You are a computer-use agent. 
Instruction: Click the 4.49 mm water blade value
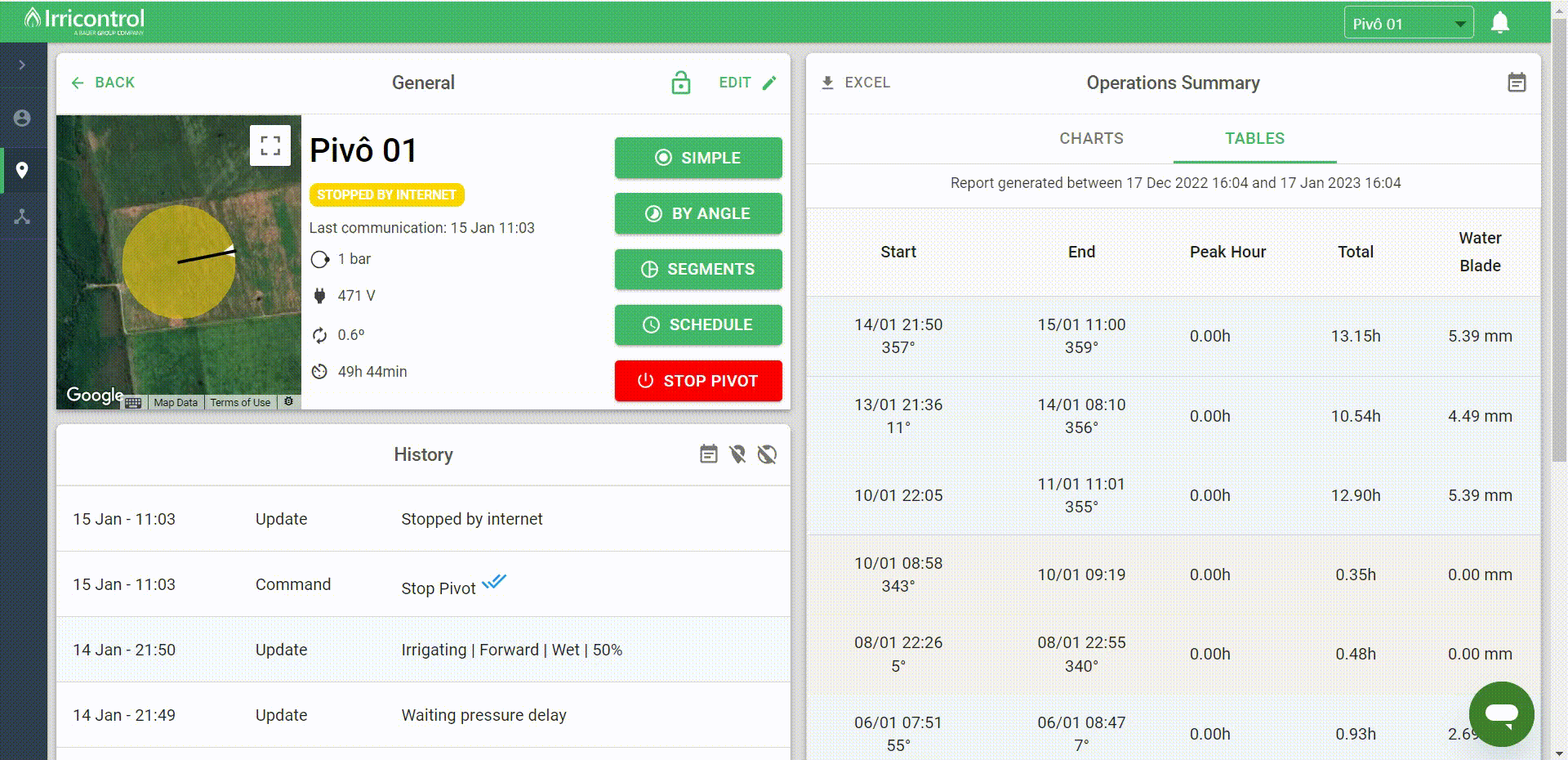[1480, 416]
